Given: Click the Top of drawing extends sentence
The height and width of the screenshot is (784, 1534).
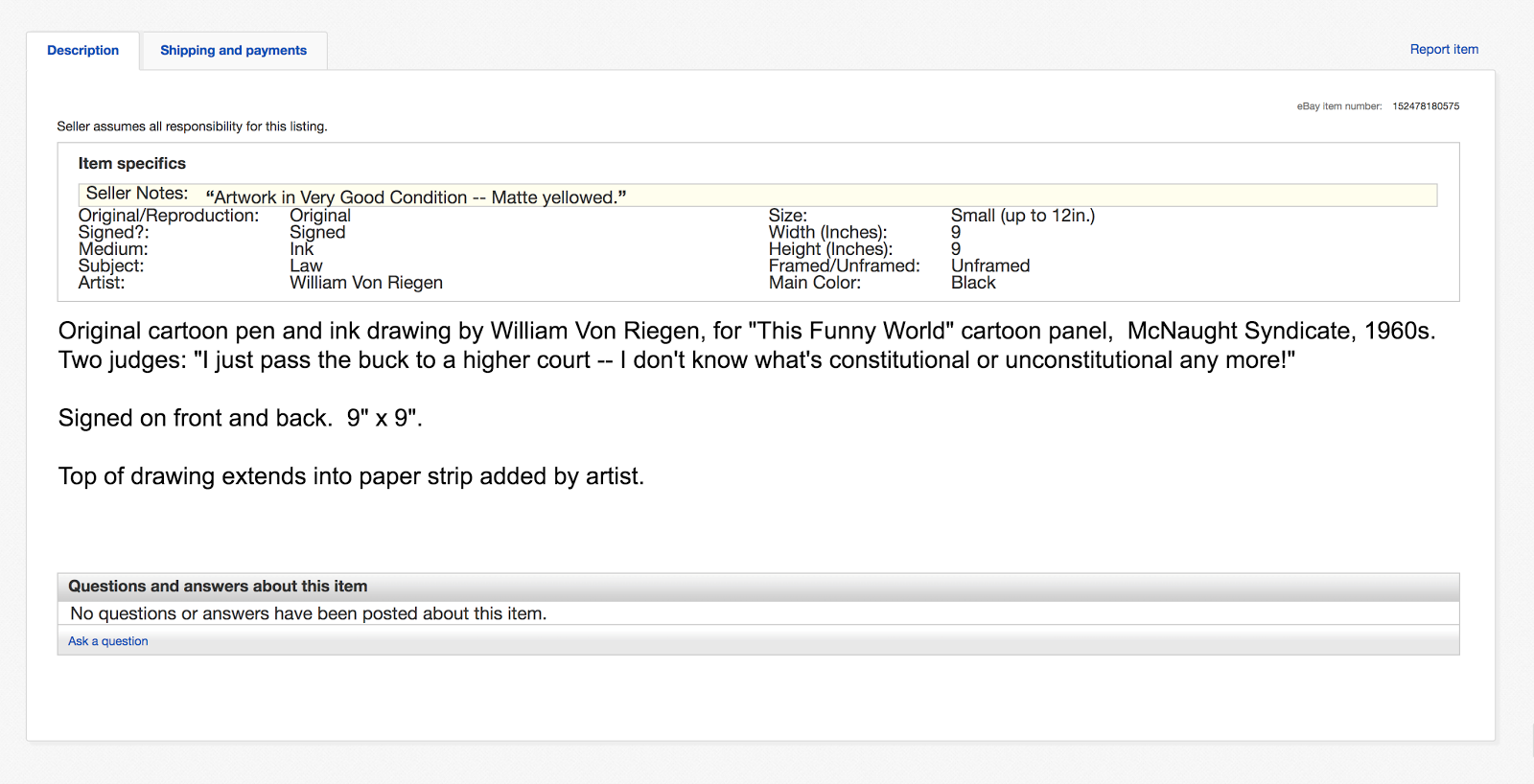Looking at the screenshot, I should 351,476.
